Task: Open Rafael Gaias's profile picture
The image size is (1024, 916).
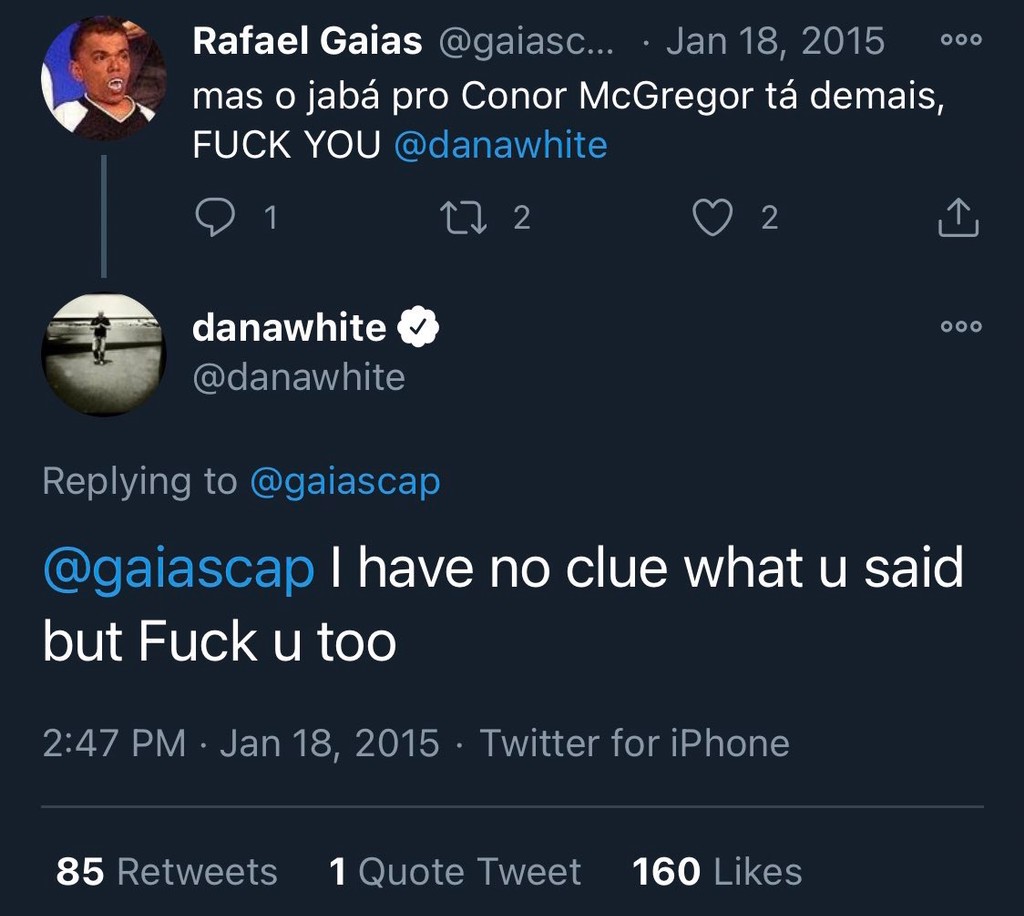Action: 103,78
